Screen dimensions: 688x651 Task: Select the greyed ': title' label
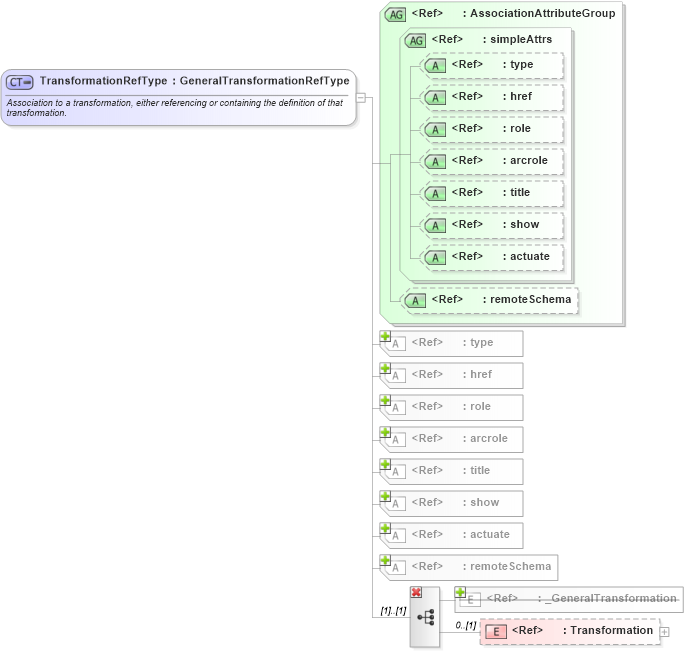click(x=476, y=470)
